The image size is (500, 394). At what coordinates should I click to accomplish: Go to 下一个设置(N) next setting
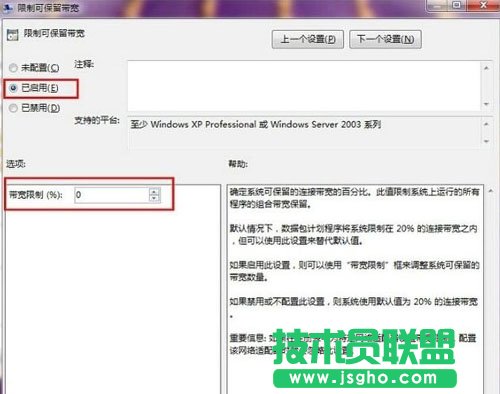point(385,39)
